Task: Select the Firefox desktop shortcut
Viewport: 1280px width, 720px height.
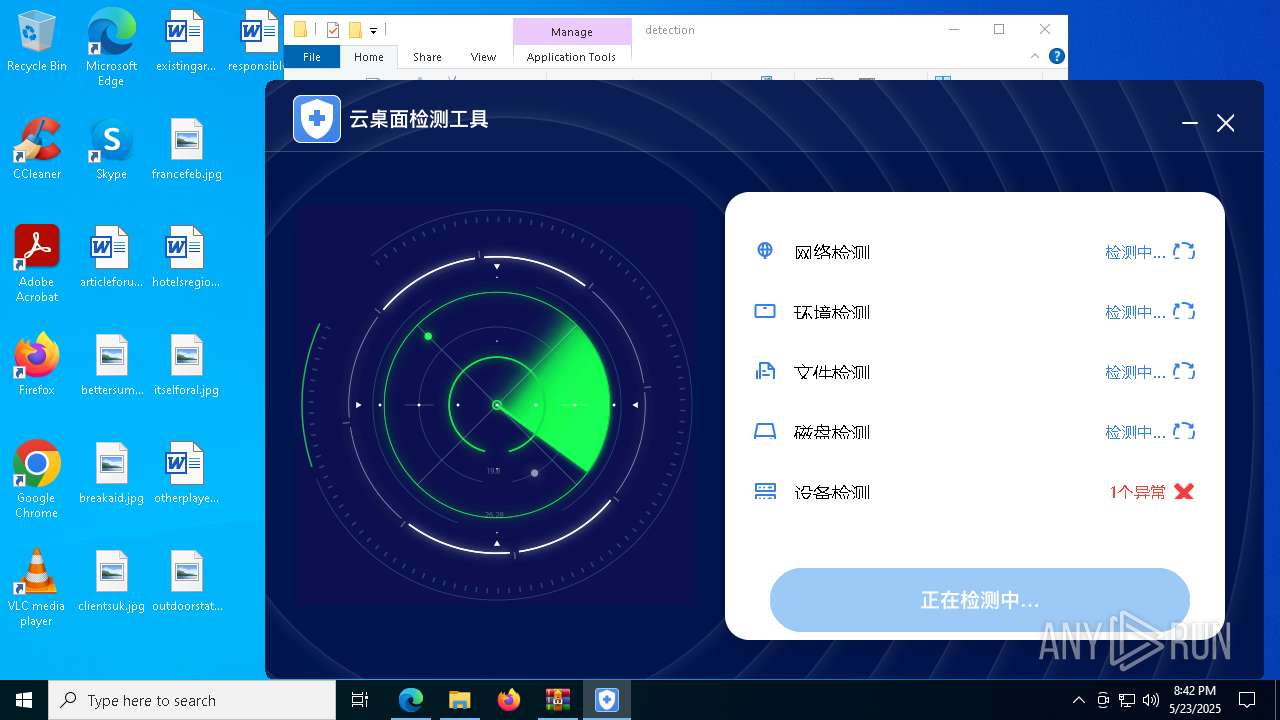Action: click(37, 365)
